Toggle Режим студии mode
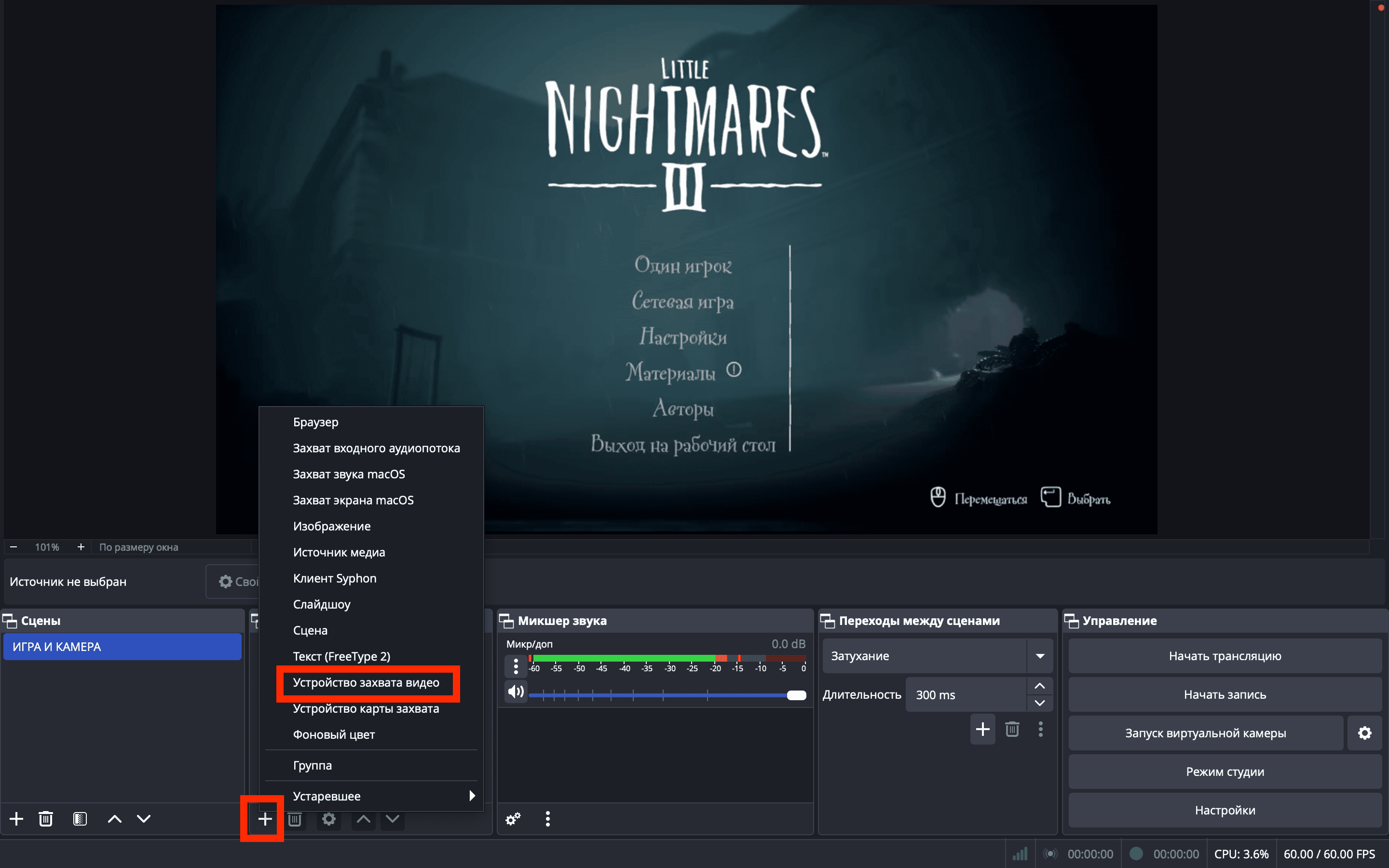The width and height of the screenshot is (1389, 868). pos(1224,772)
